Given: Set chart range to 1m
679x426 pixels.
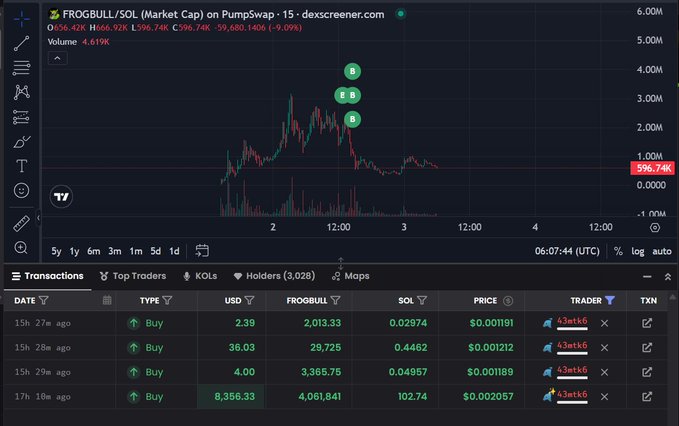Looking at the screenshot, I should [x=136, y=251].
